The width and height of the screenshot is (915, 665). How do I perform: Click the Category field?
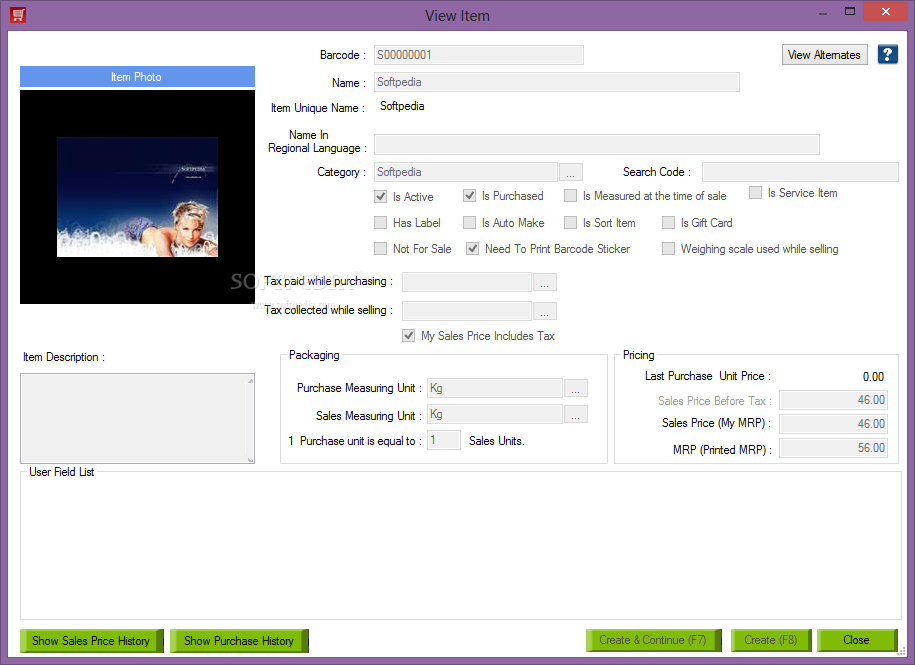pyautogui.click(x=466, y=172)
